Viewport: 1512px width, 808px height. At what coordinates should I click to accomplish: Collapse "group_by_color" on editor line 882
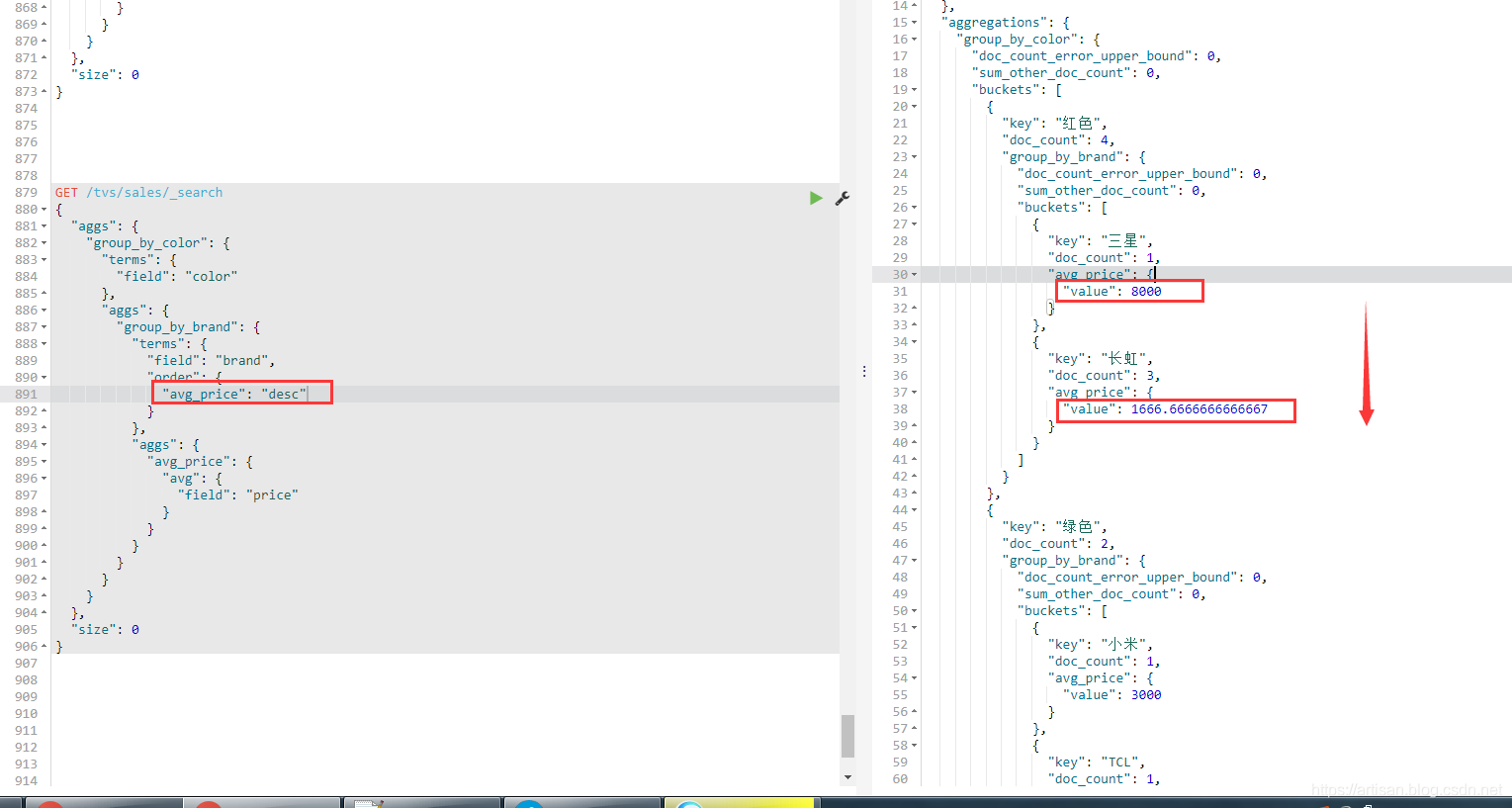44,243
